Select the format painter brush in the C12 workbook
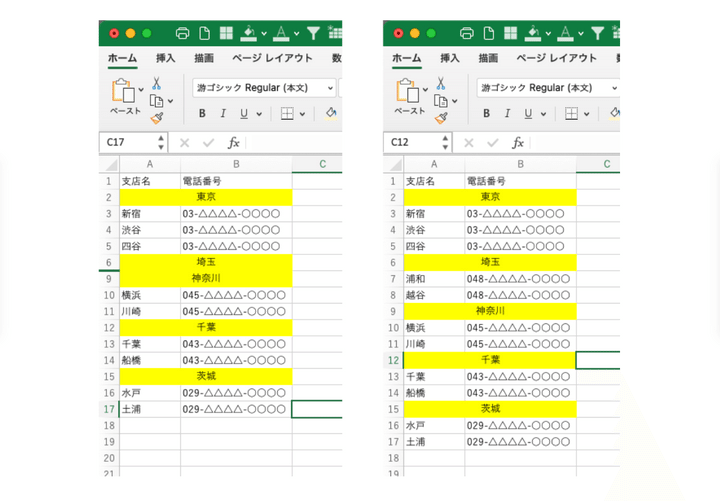Viewport: 720px width, 501px height. coord(441,118)
